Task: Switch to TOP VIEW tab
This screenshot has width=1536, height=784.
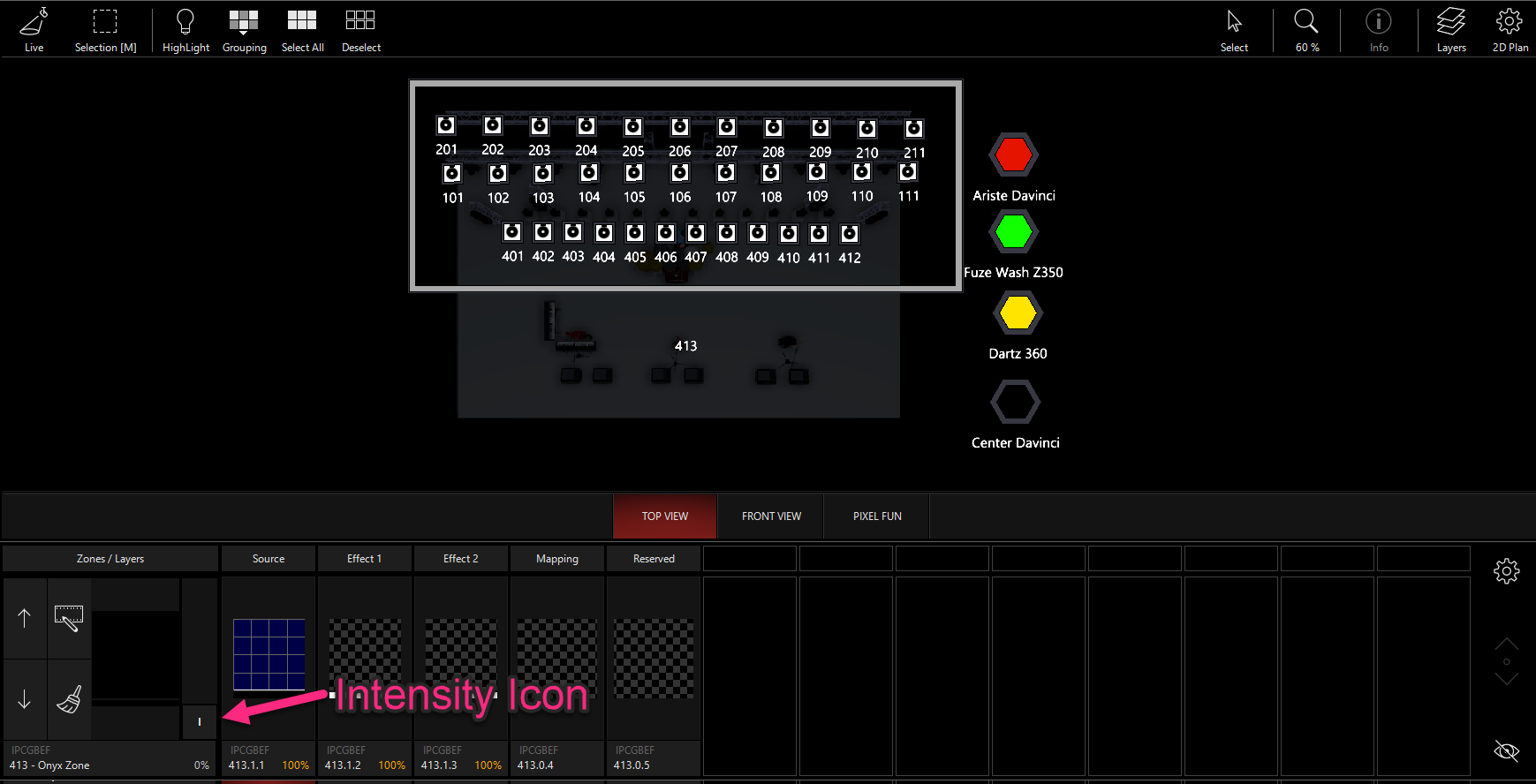Action: pyautogui.click(x=665, y=516)
